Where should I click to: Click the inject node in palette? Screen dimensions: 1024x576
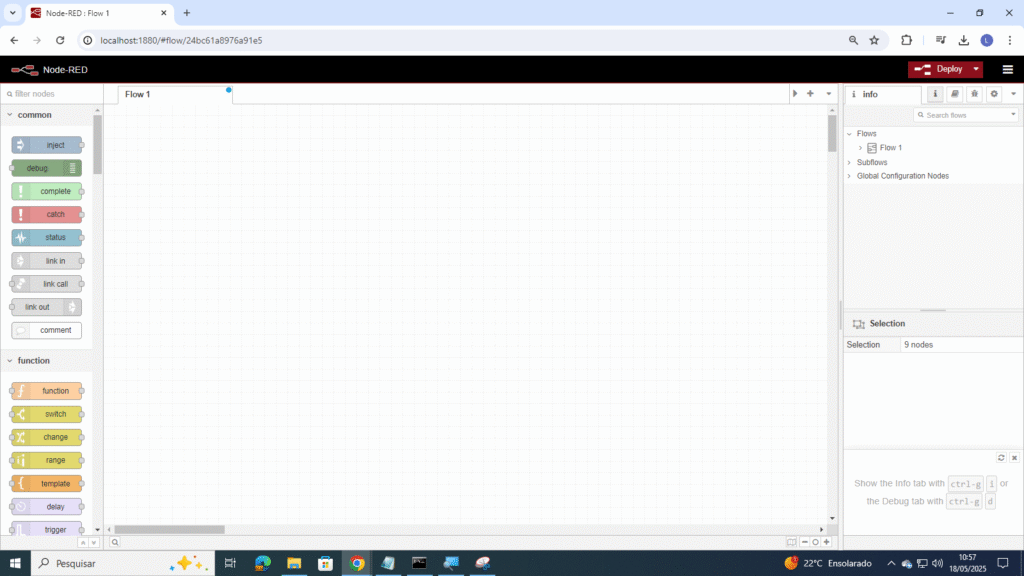pyautogui.click(x=47, y=145)
